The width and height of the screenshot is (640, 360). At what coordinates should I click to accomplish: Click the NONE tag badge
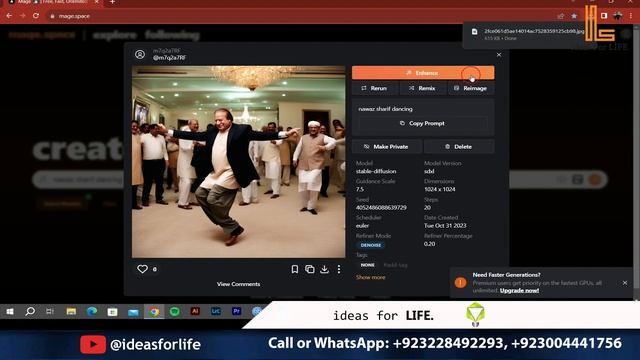click(x=367, y=265)
